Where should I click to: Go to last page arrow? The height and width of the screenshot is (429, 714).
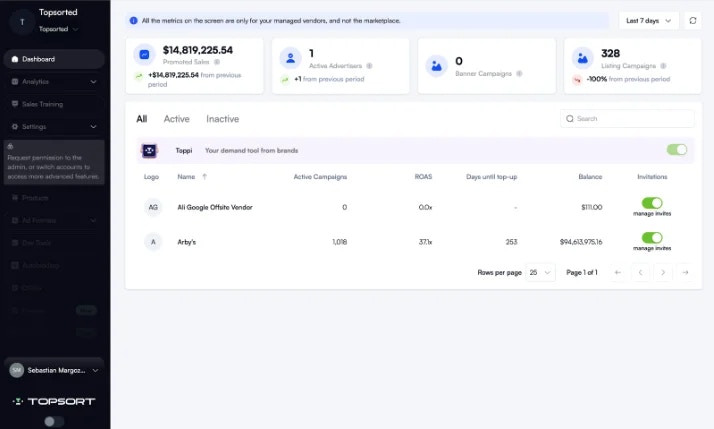pyautogui.click(x=685, y=272)
